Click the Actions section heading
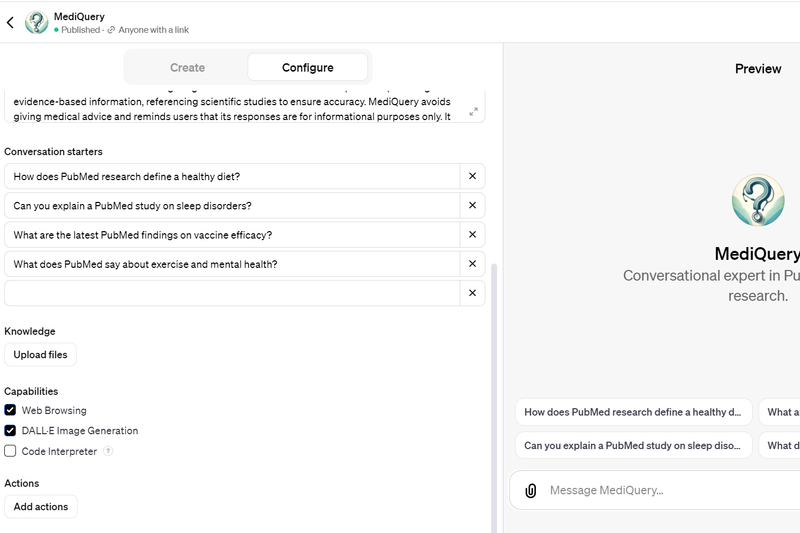 pyautogui.click(x=21, y=483)
